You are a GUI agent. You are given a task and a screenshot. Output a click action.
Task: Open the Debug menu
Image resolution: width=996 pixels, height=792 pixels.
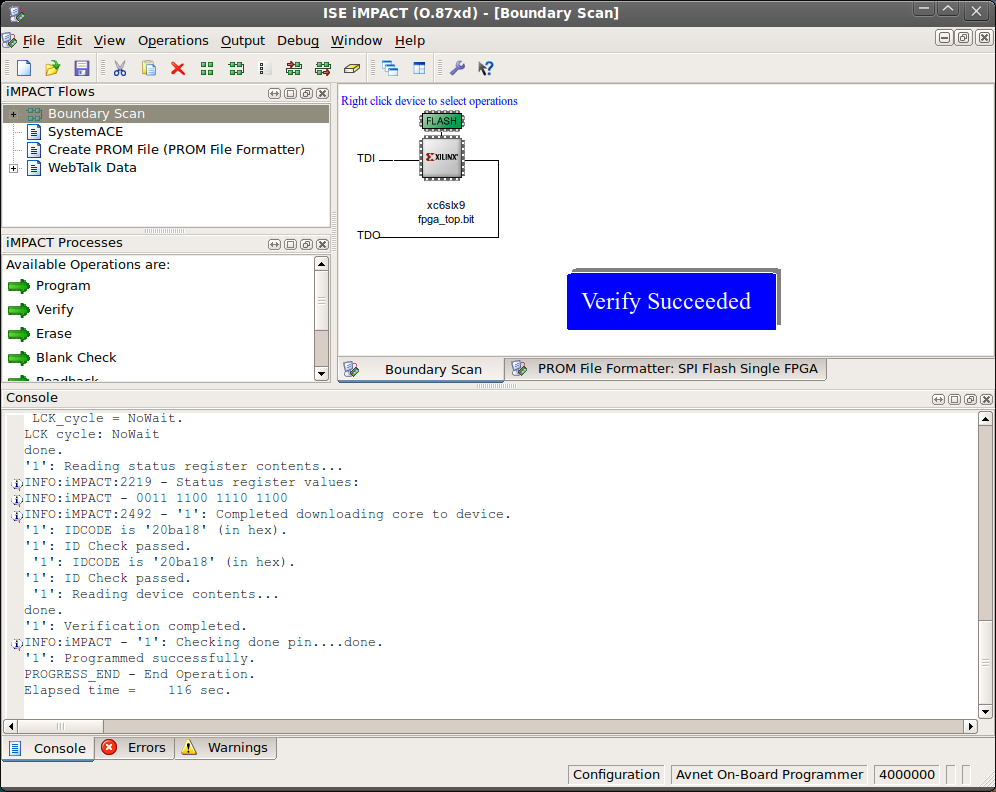[298, 41]
